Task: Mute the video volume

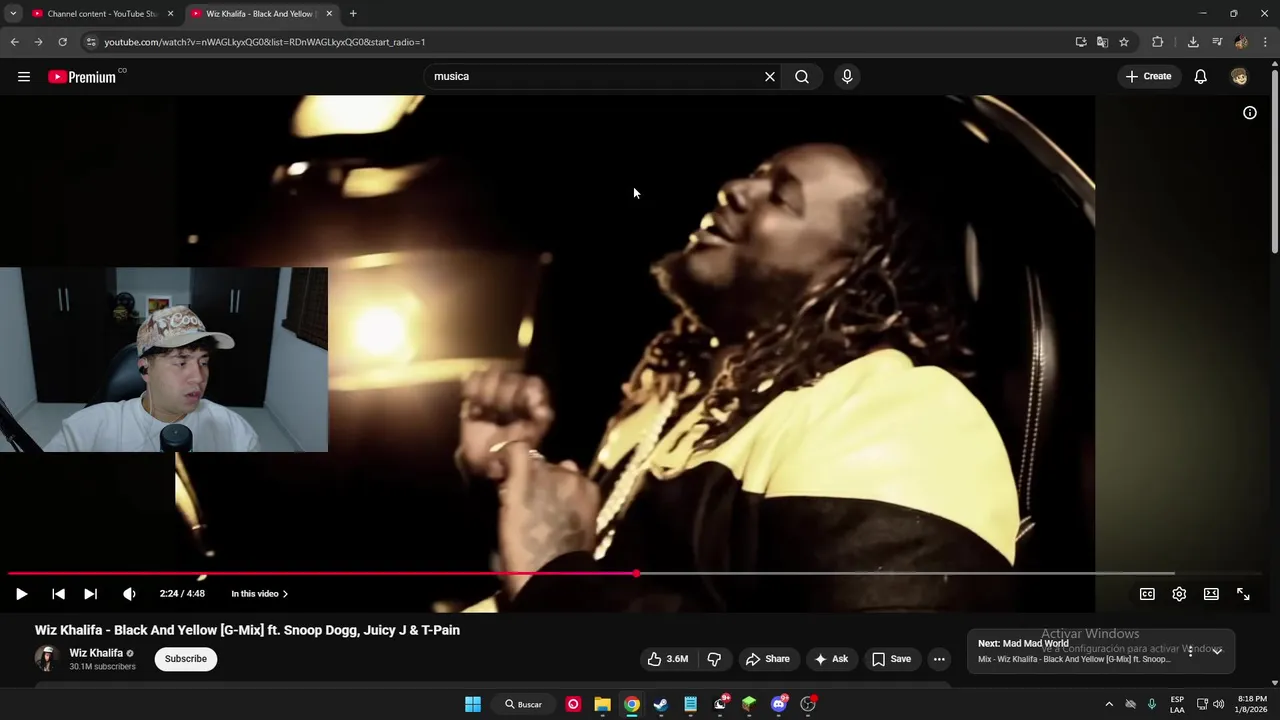Action: click(129, 594)
